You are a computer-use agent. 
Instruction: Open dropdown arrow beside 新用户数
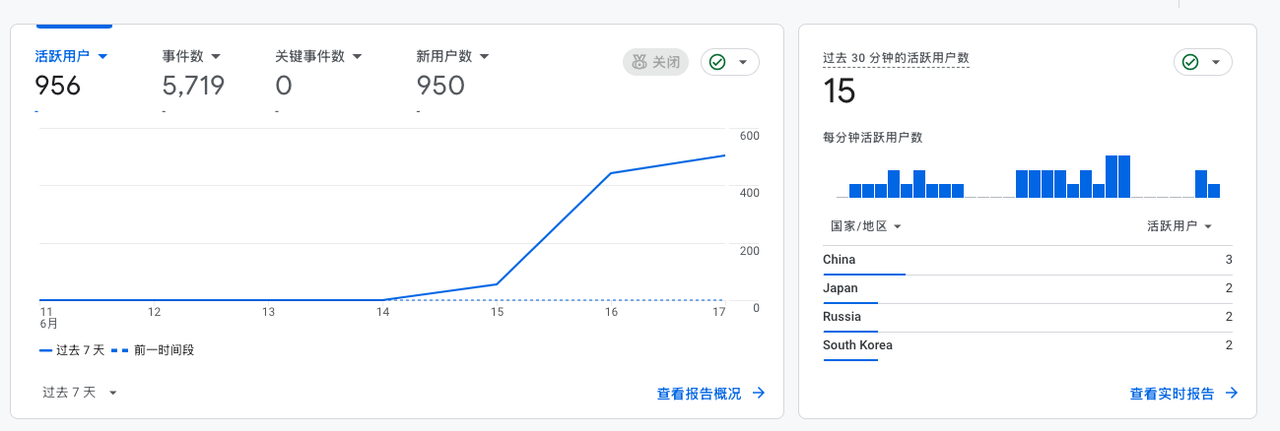(x=484, y=56)
